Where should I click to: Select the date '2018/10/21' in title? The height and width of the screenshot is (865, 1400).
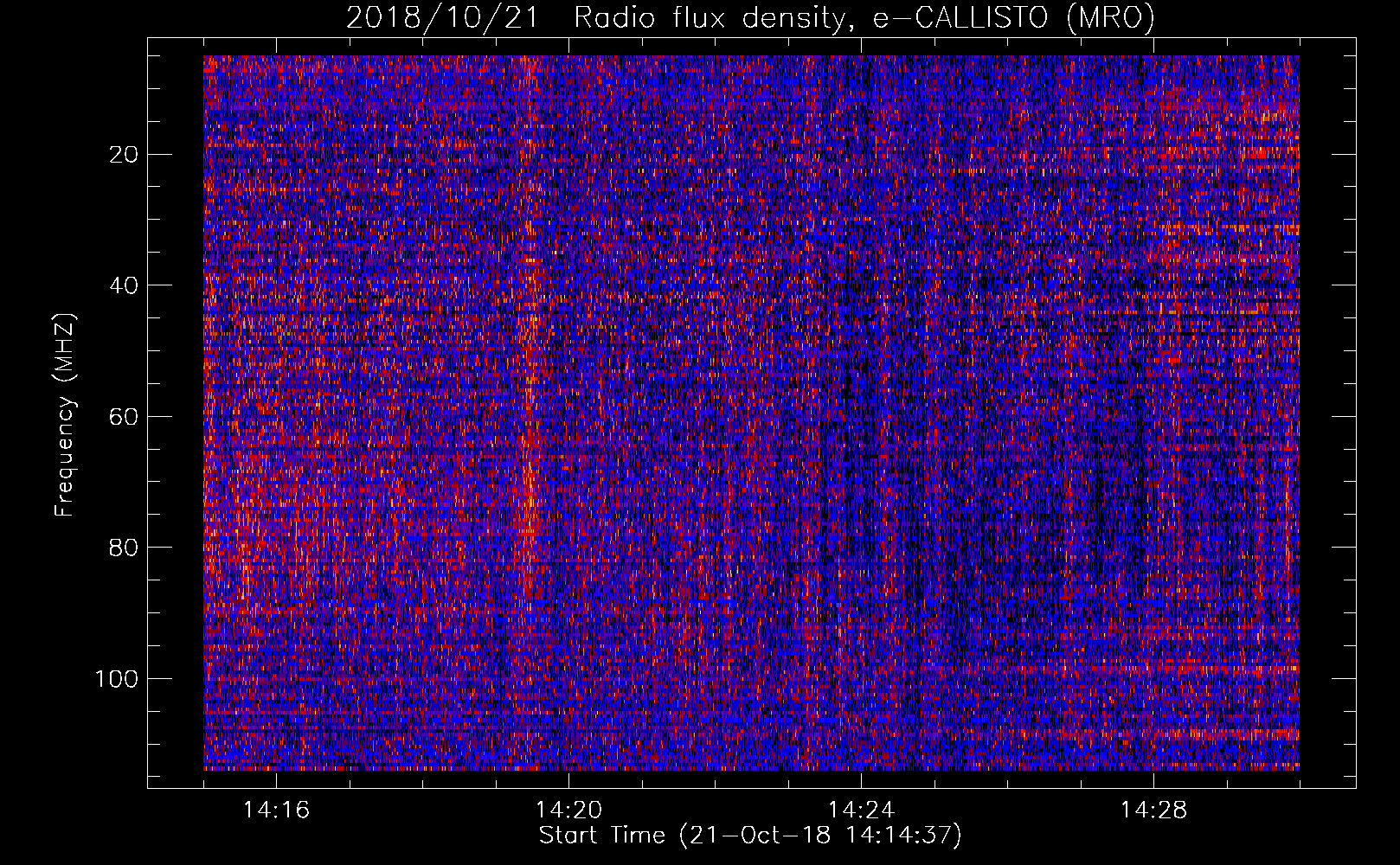441,18
